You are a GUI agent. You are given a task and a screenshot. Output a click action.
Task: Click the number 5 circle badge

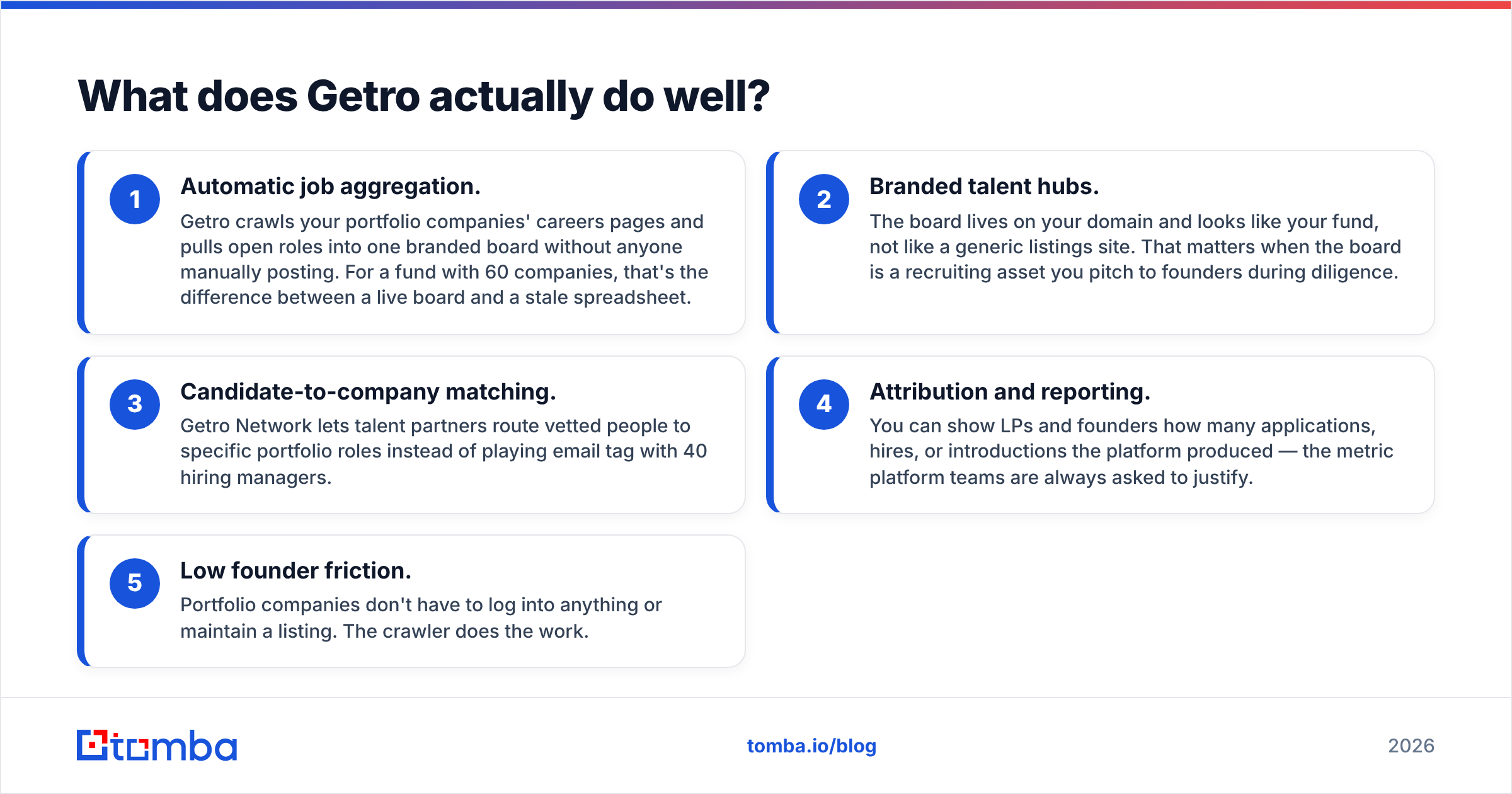(x=135, y=584)
